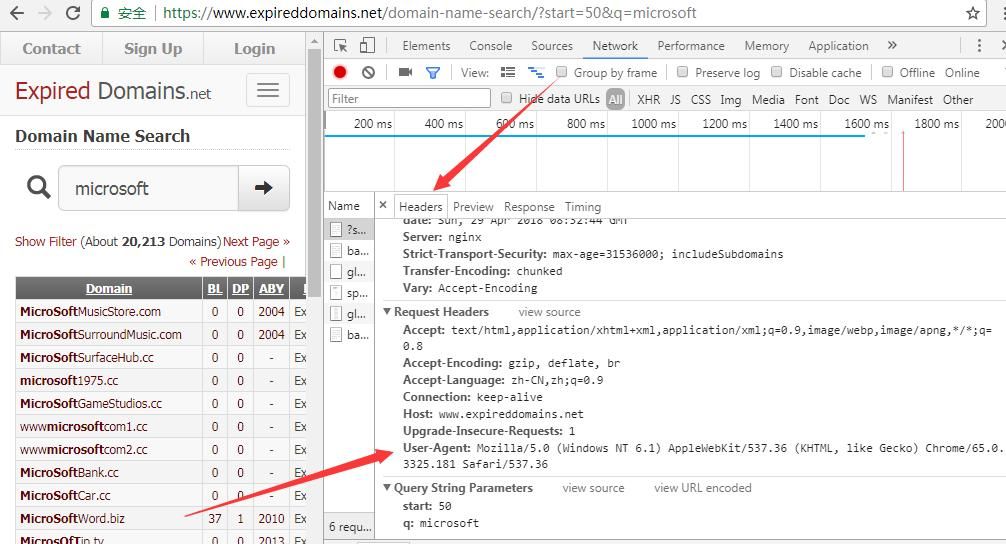The height and width of the screenshot is (544, 1006).
Task: Go to Next Page link
Action: pos(256,242)
